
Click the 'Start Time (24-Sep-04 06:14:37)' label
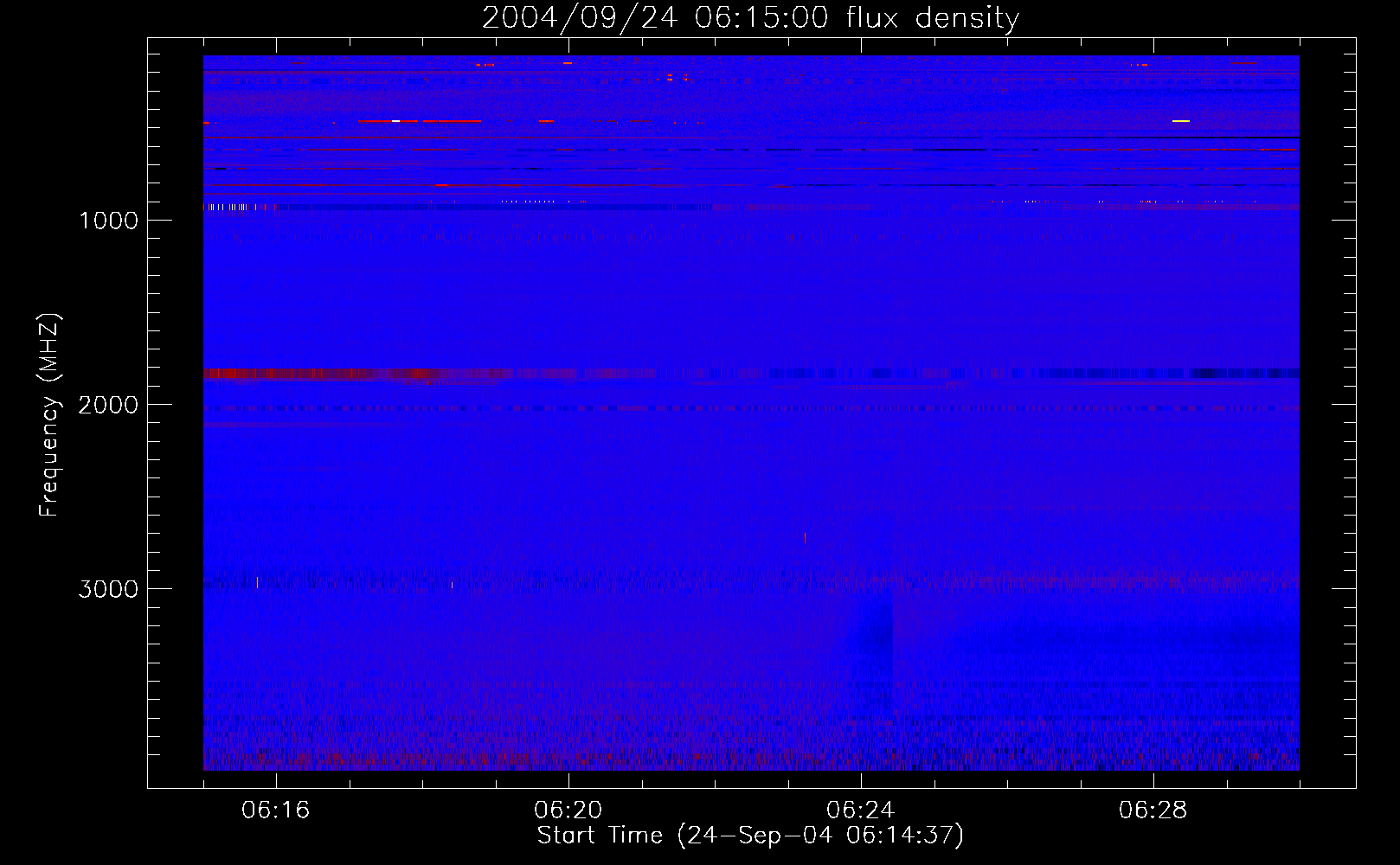[x=750, y=836]
